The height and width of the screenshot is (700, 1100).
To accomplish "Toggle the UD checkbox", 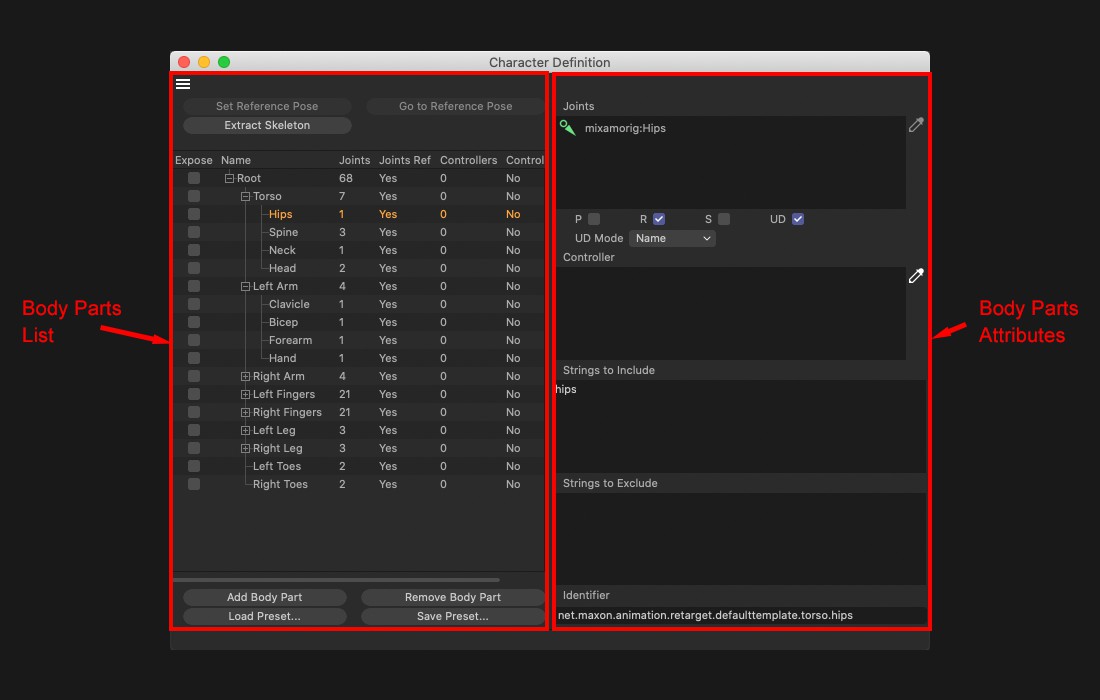I will pyautogui.click(x=798, y=219).
